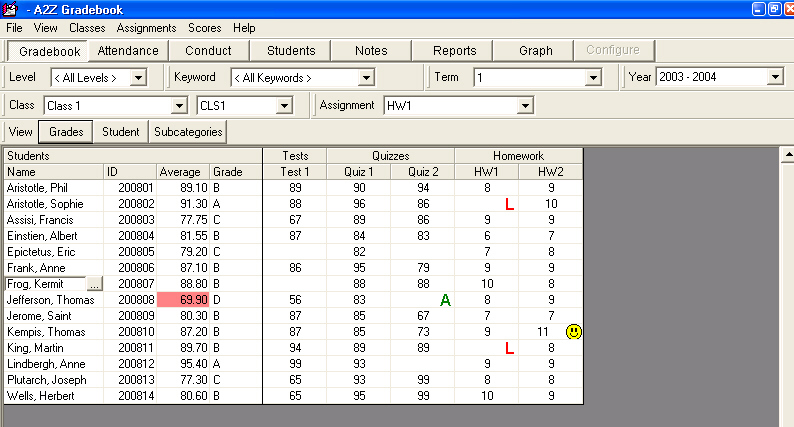
Task: Open the Assignments menu
Action: (146, 28)
